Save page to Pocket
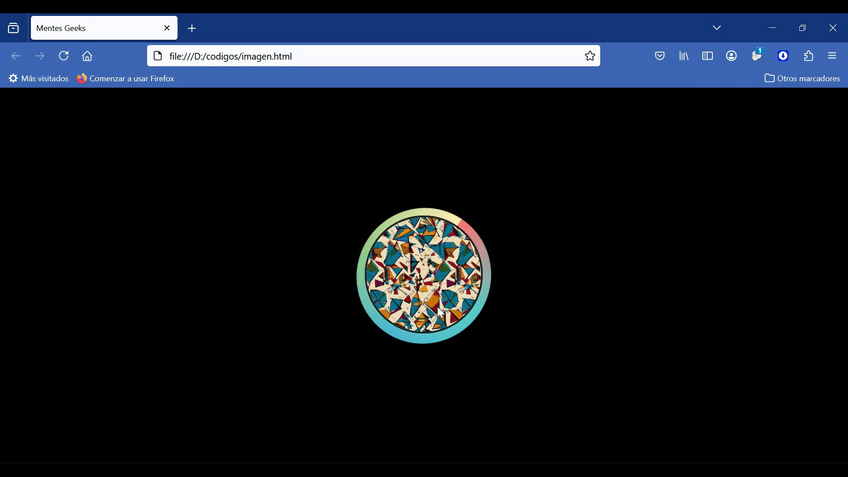 (660, 56)
